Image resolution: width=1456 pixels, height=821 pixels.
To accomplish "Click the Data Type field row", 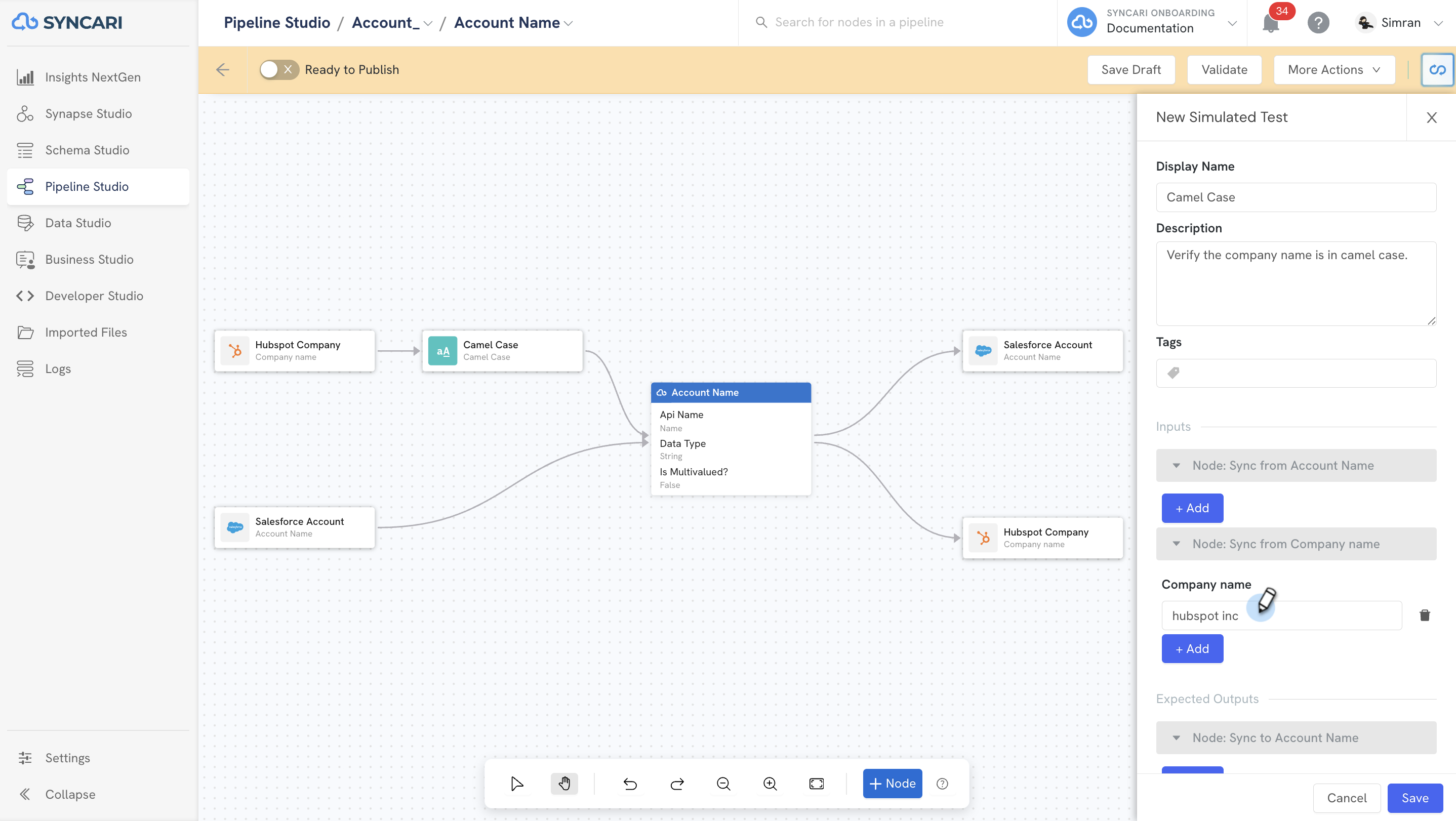I will pyautogui.click(x=731, y=449).
